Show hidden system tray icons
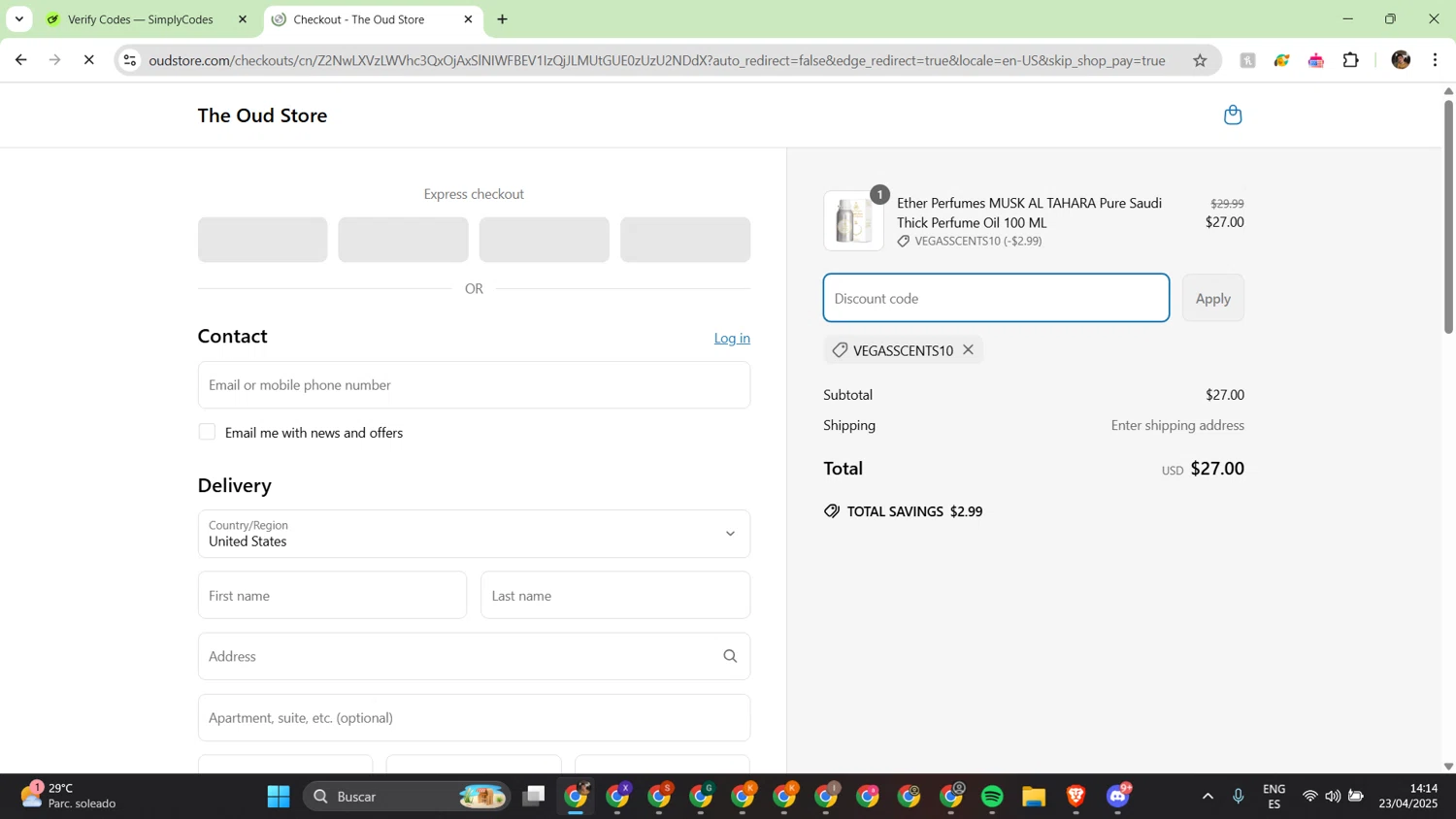This screenshot has width=1456, height=819. (x=1208, y=797)
